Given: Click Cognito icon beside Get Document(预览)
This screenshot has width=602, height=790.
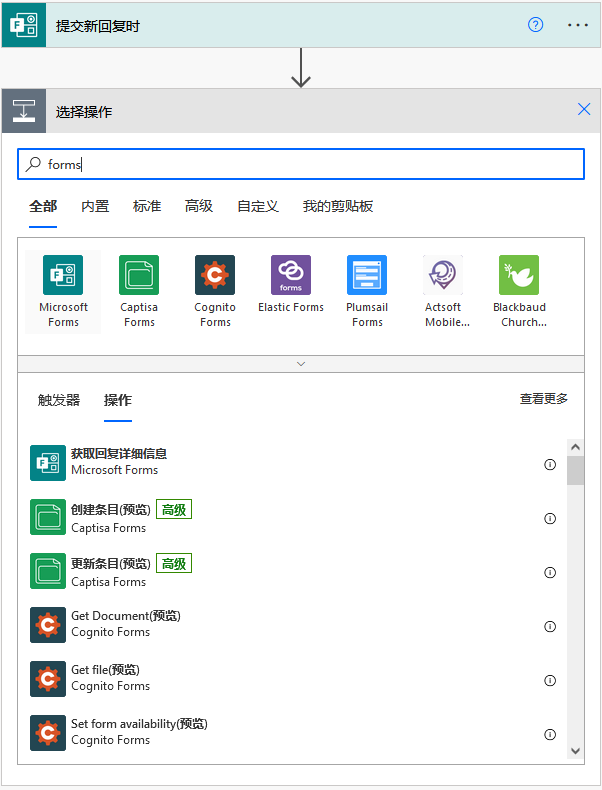Looking at the screenshot, I should tap(48, 625).
